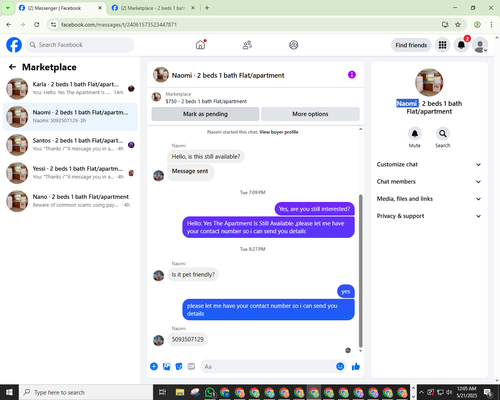
Task: Open a new browser tab
Action: pos(207,8)
